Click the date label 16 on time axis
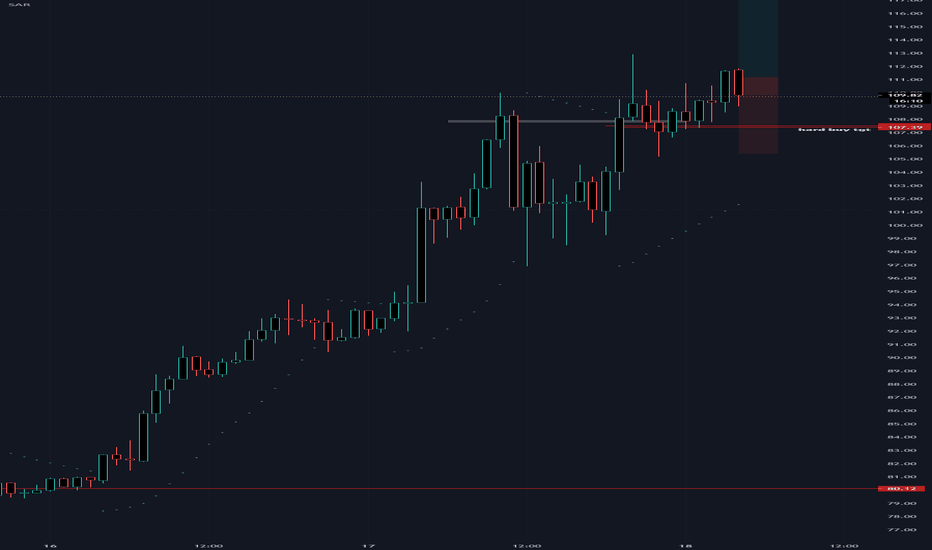Image resolution: width=932 pixels, height=550 pixels. 51,546
